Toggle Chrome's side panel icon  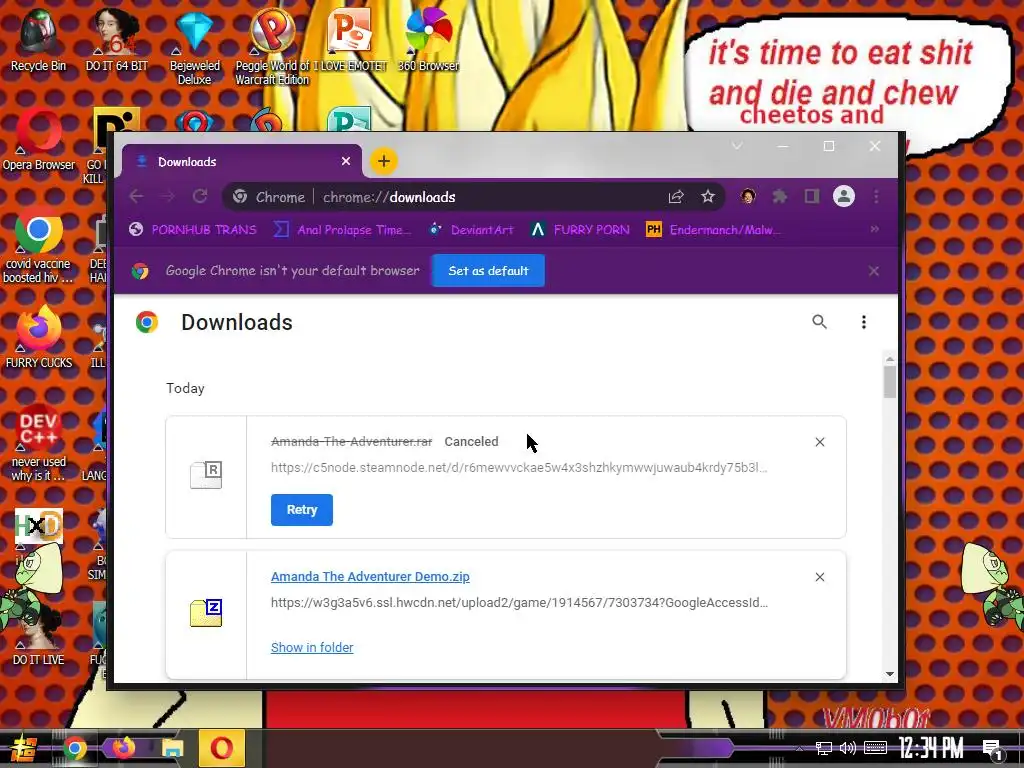click(812, 197)
